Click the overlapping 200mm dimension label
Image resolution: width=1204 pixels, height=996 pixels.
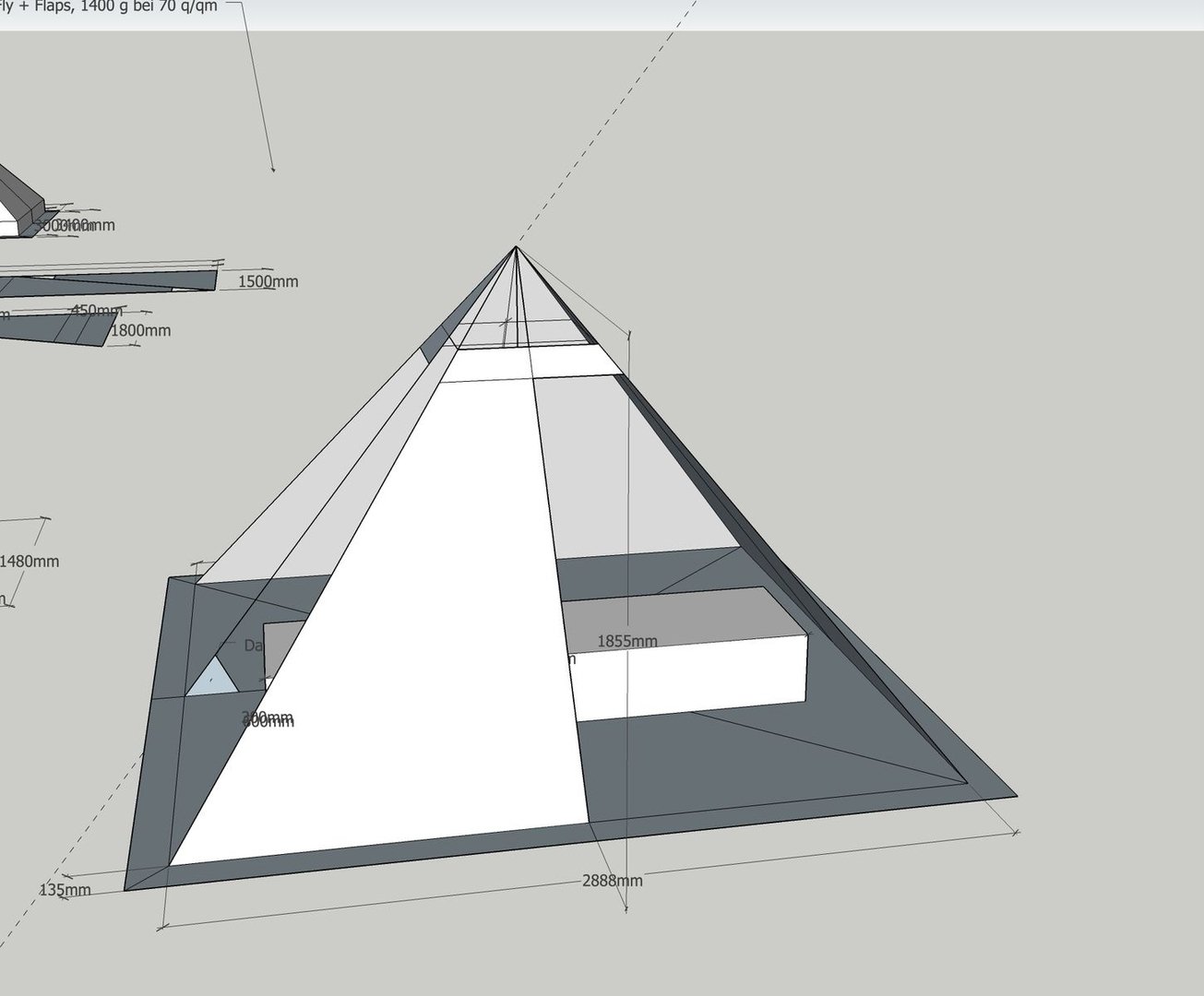tap(267, 718)
